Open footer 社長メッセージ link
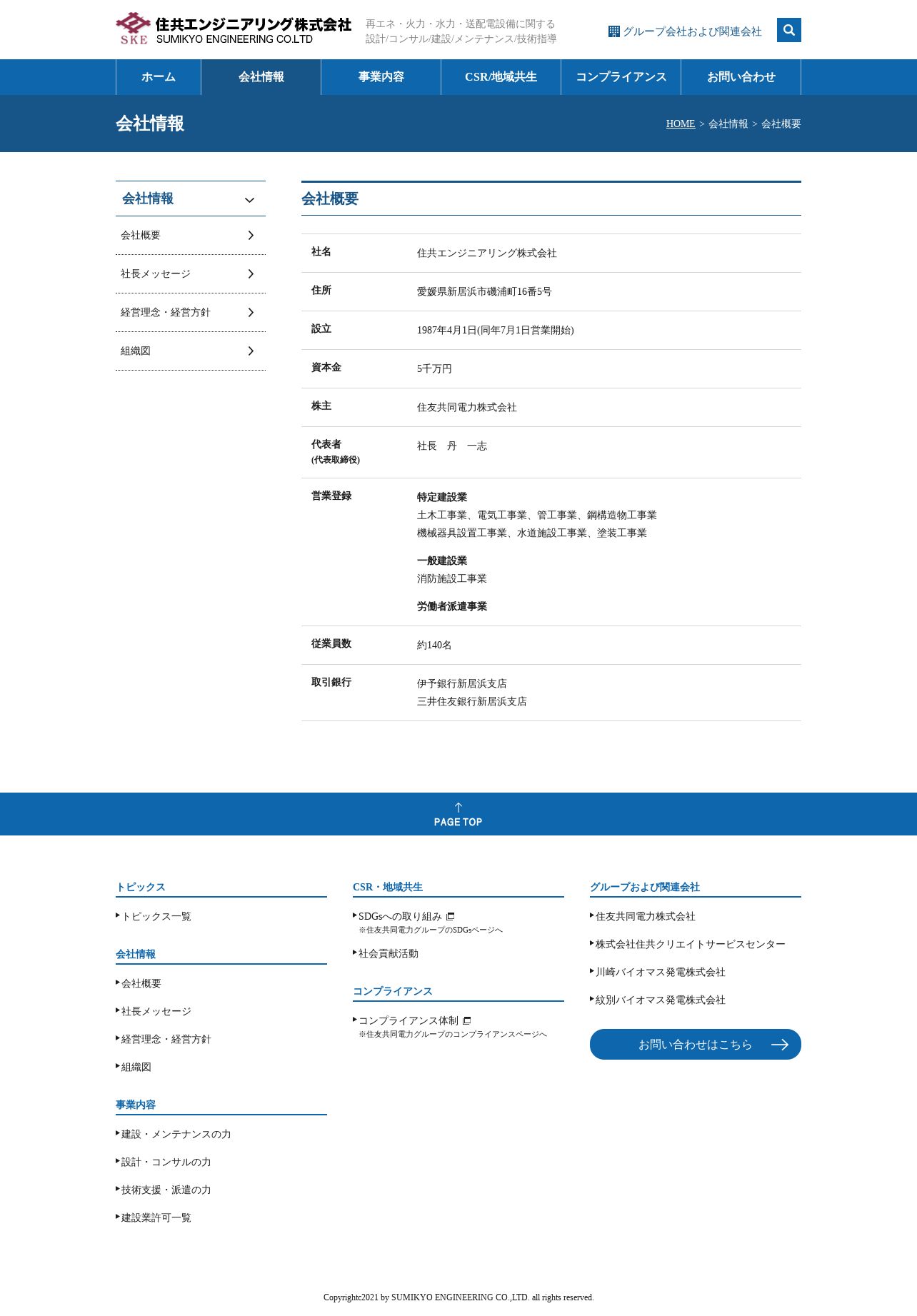 point(156,1011)
